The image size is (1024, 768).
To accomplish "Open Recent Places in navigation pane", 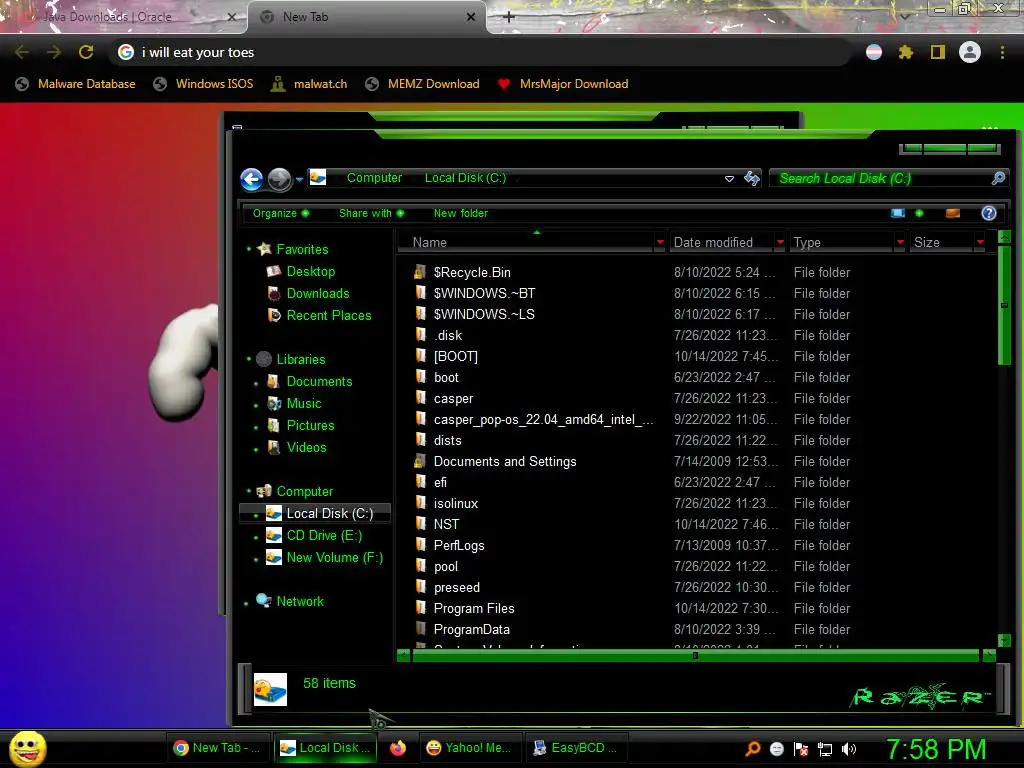I will [x=328, y=315].
